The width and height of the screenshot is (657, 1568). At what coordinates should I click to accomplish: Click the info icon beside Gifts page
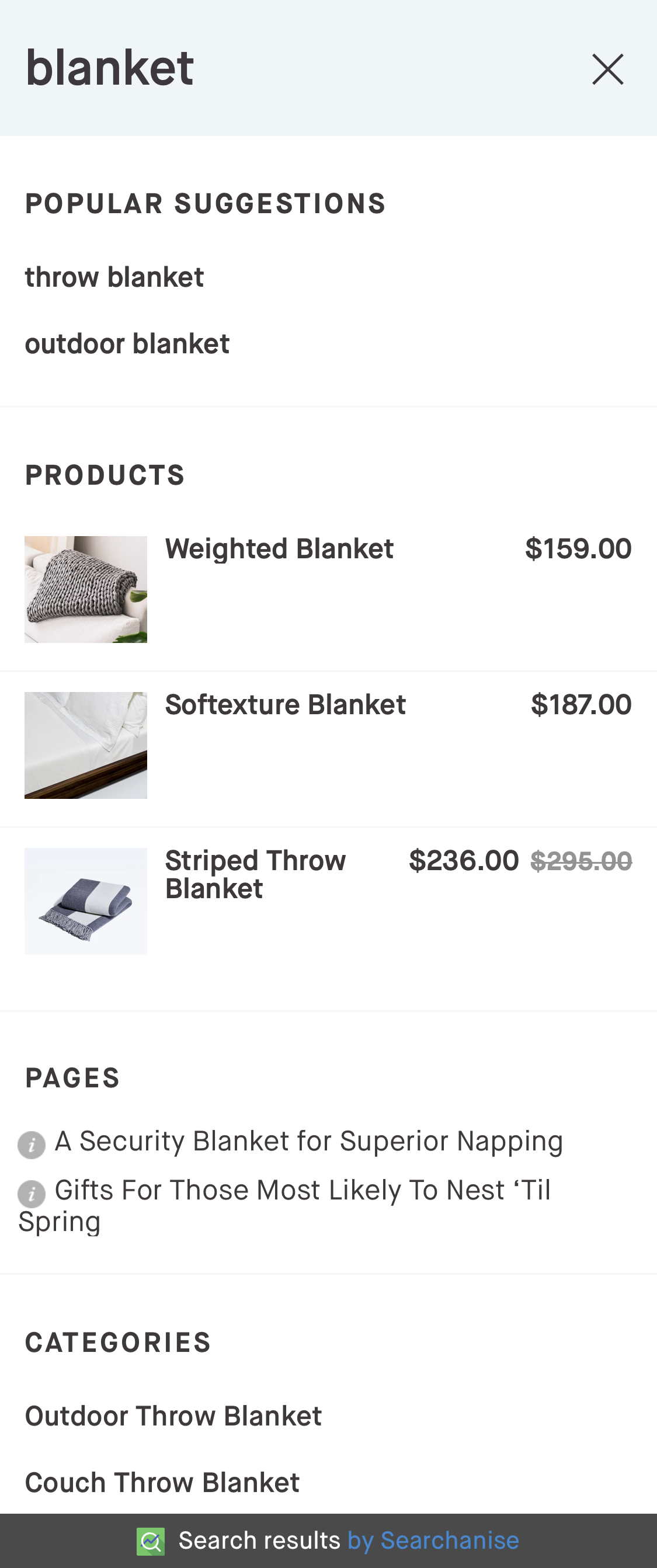pyautogui.click(x=32, y=1194)
